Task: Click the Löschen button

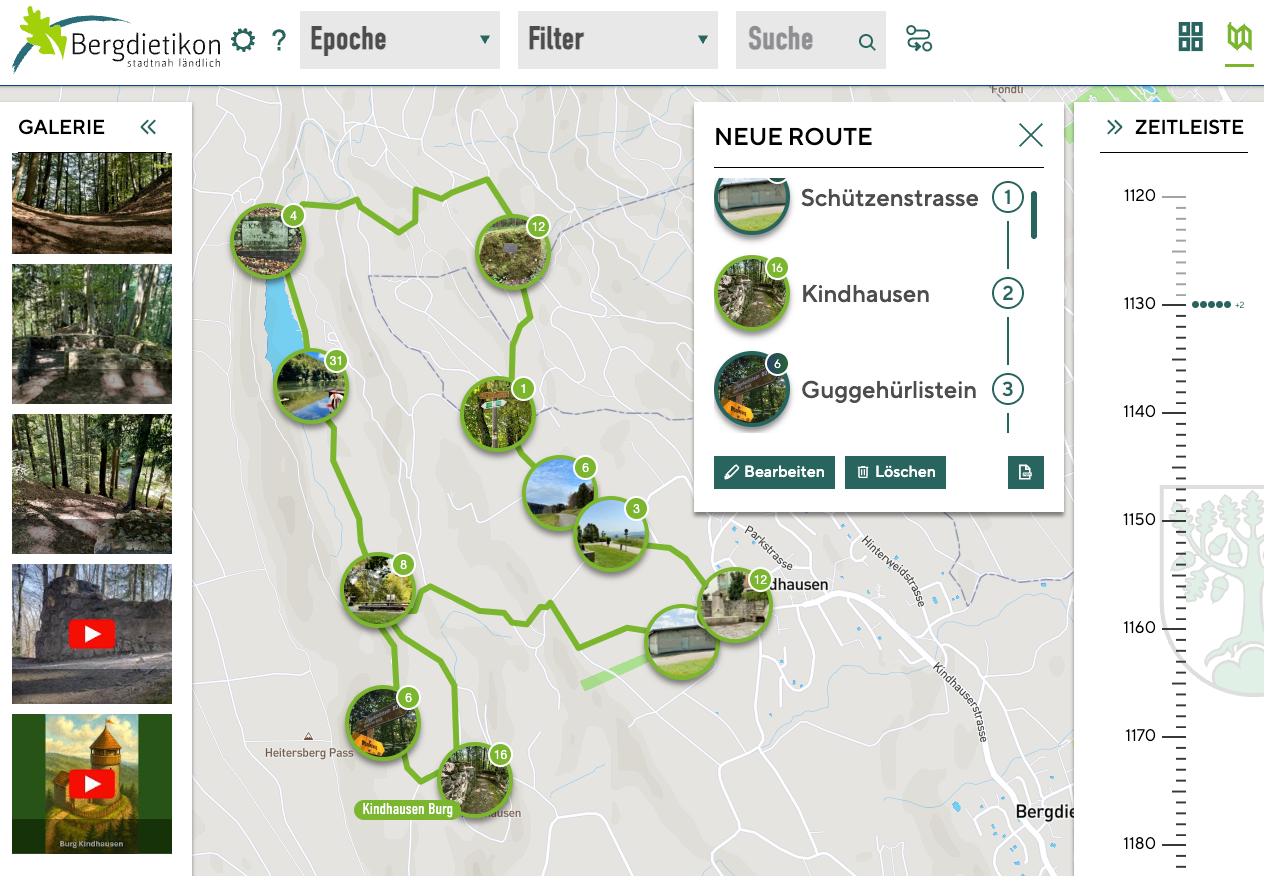Action: tap(895, 472)
